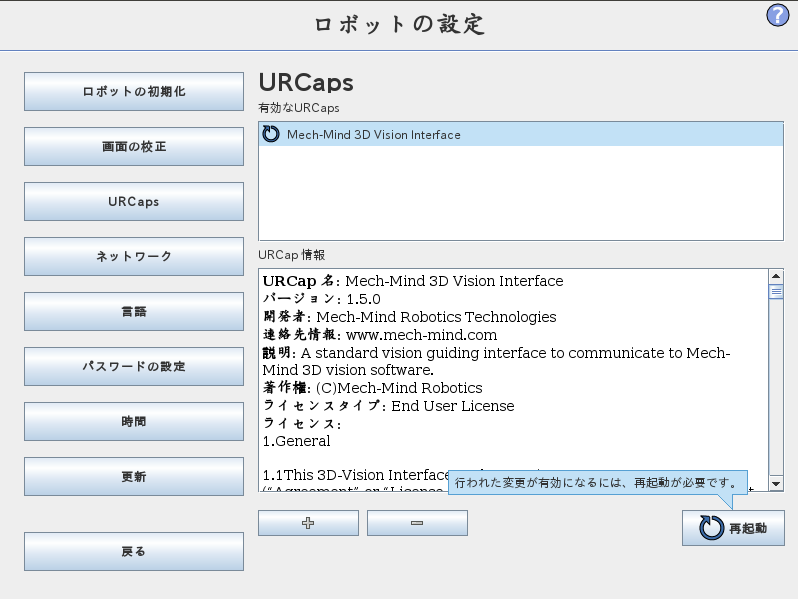This screenshot has width=800, height=601.
Task: Open 言語 language settings
Action: click(x=134, y=311)
